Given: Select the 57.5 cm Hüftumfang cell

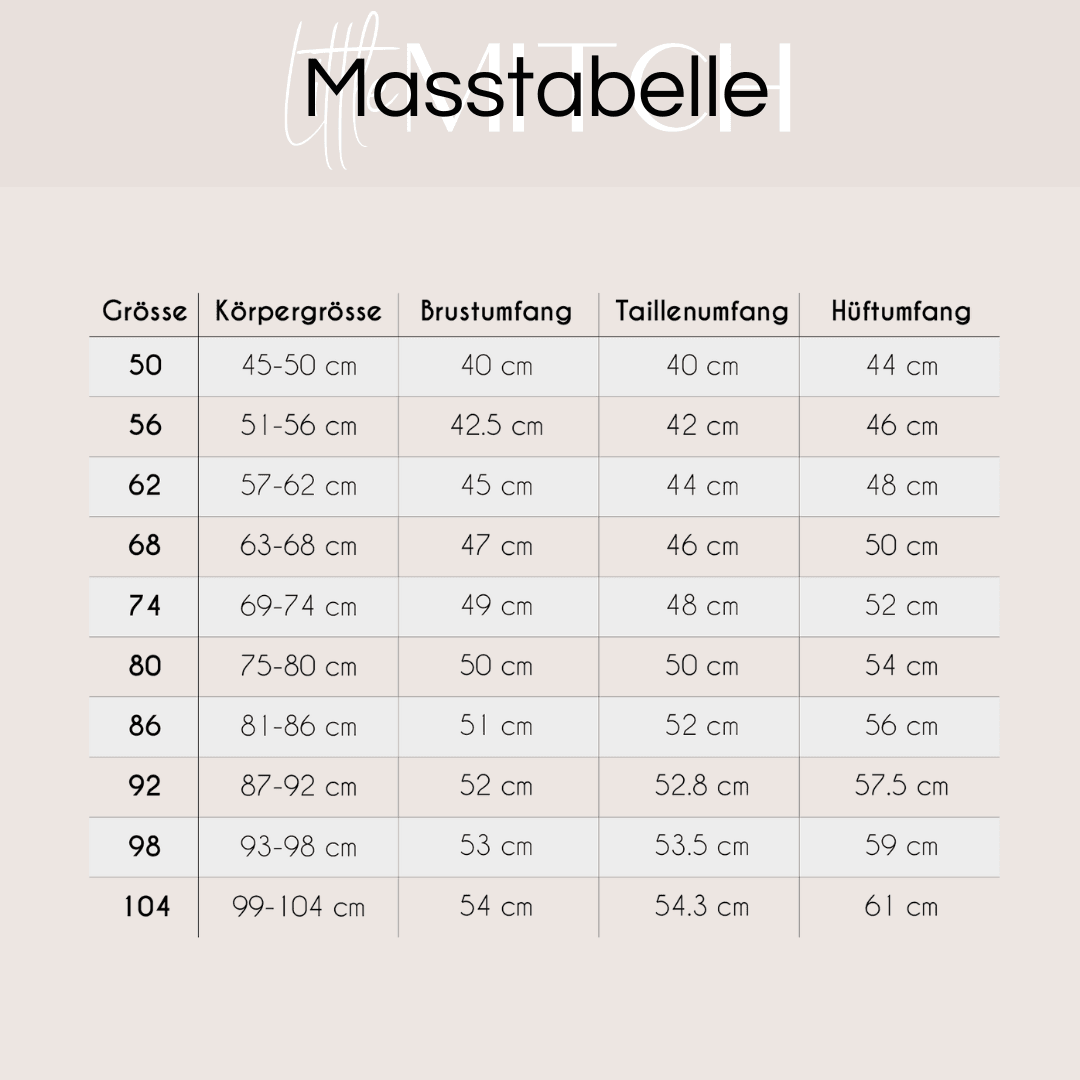Looking at the screenshot, I should tap(900, 786).
